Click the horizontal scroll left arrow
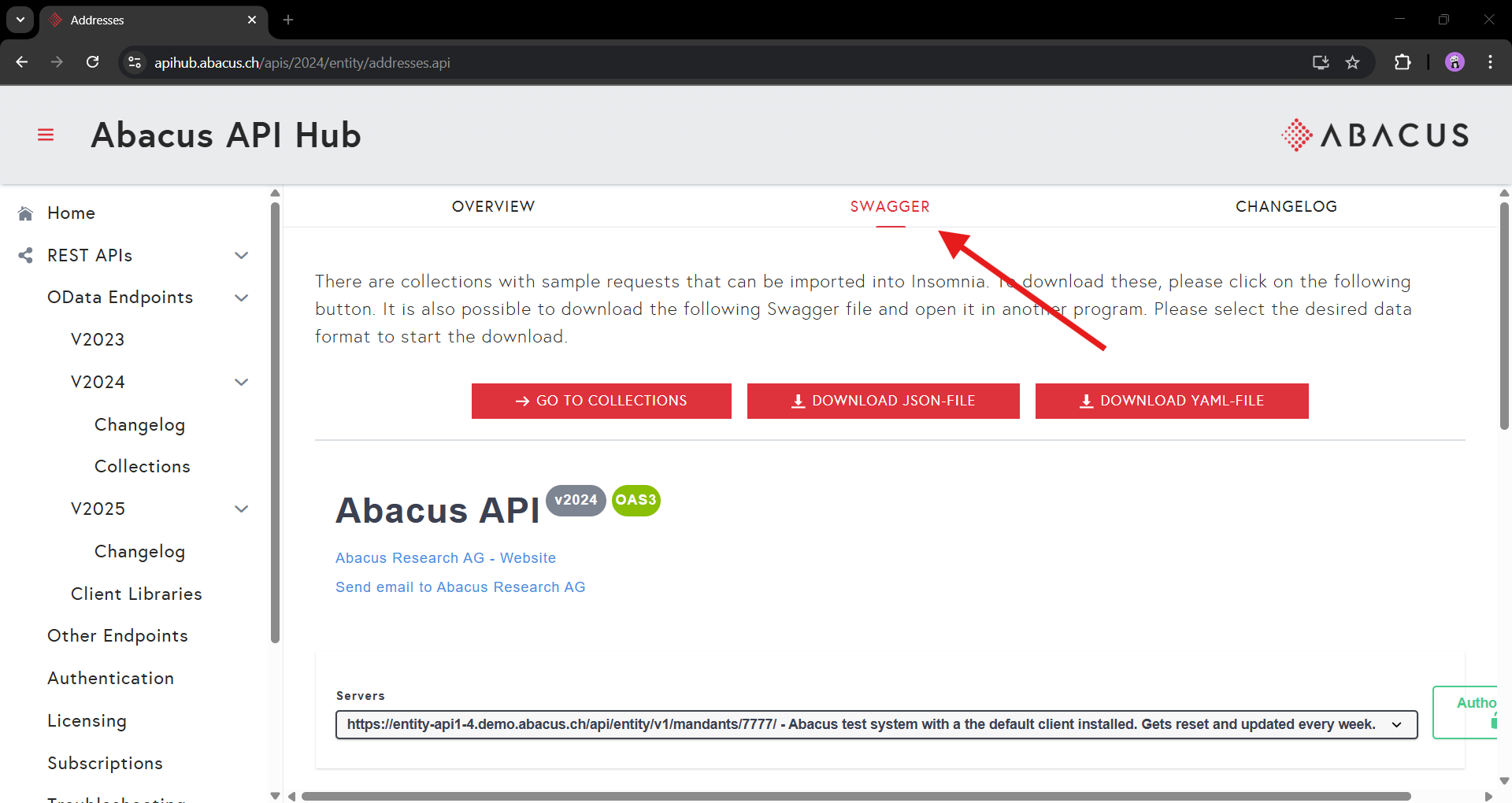Viewport: 1512px width, 803px height. tap(291, 796)
